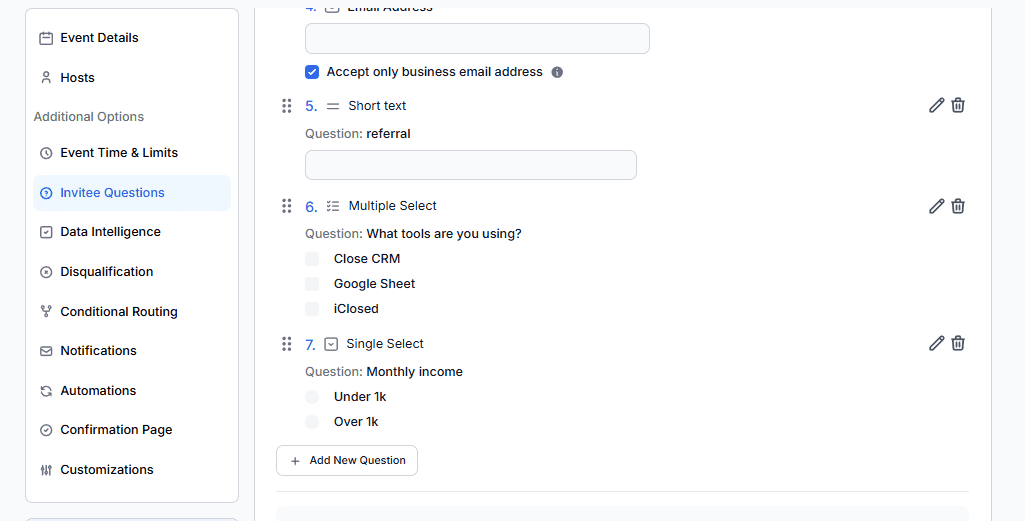Click drag handle of question 7
This screenshot has width=1025, height=521.
point(287,344)
